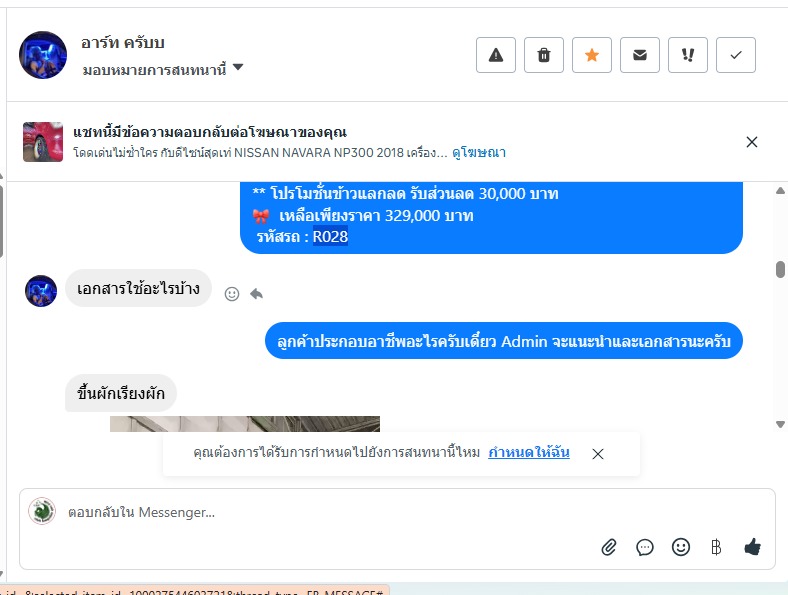
Task: Click the spam warning triangle icon
Action: [x=496, y=55]
